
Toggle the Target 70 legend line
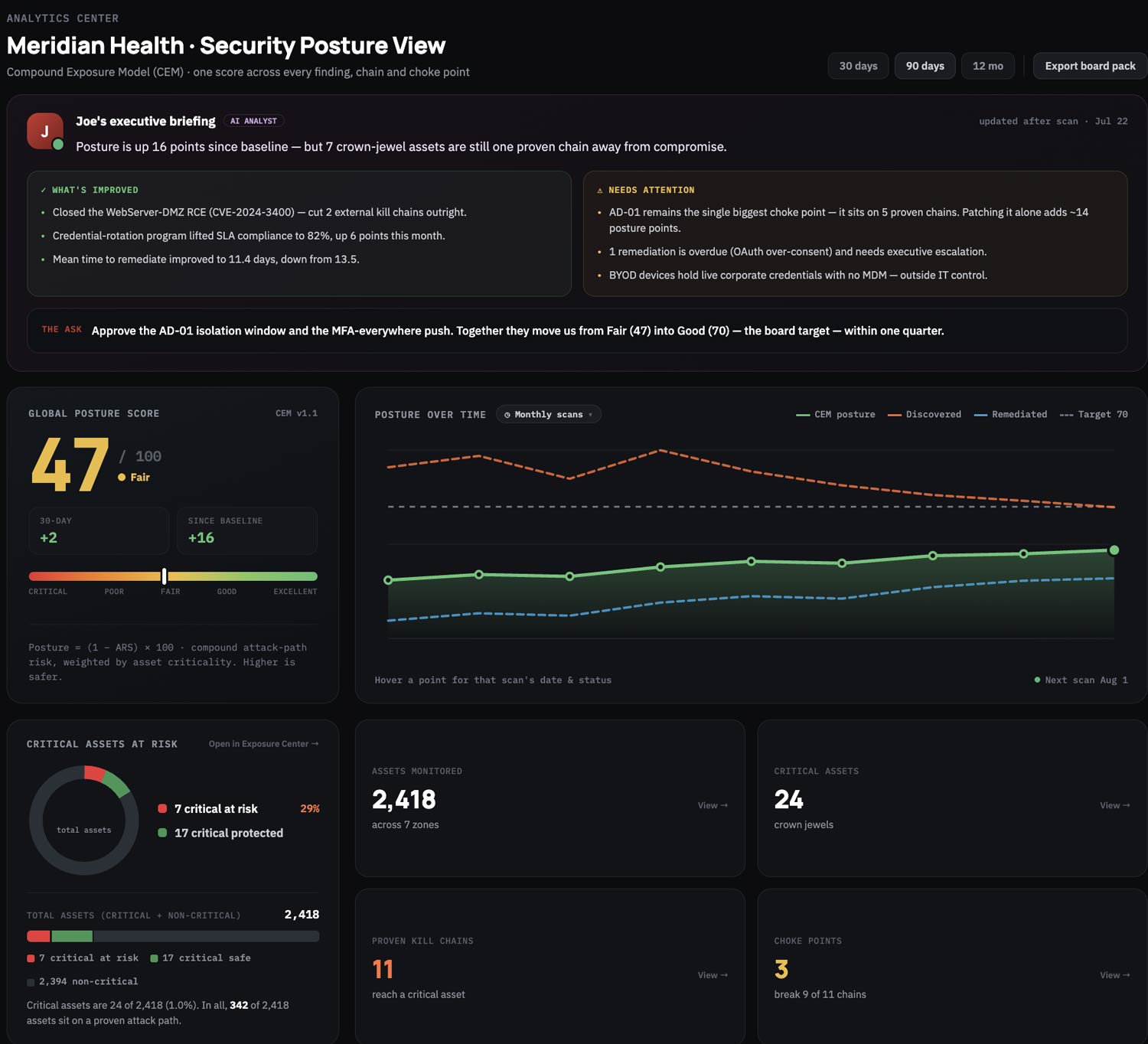[x=1094, y=414]
